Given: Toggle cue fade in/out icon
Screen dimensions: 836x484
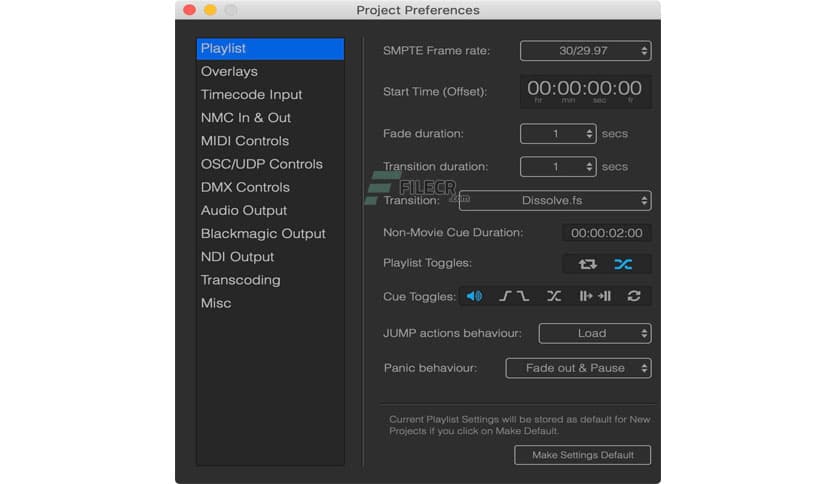Looking at the screenshot, I should 514,296.
